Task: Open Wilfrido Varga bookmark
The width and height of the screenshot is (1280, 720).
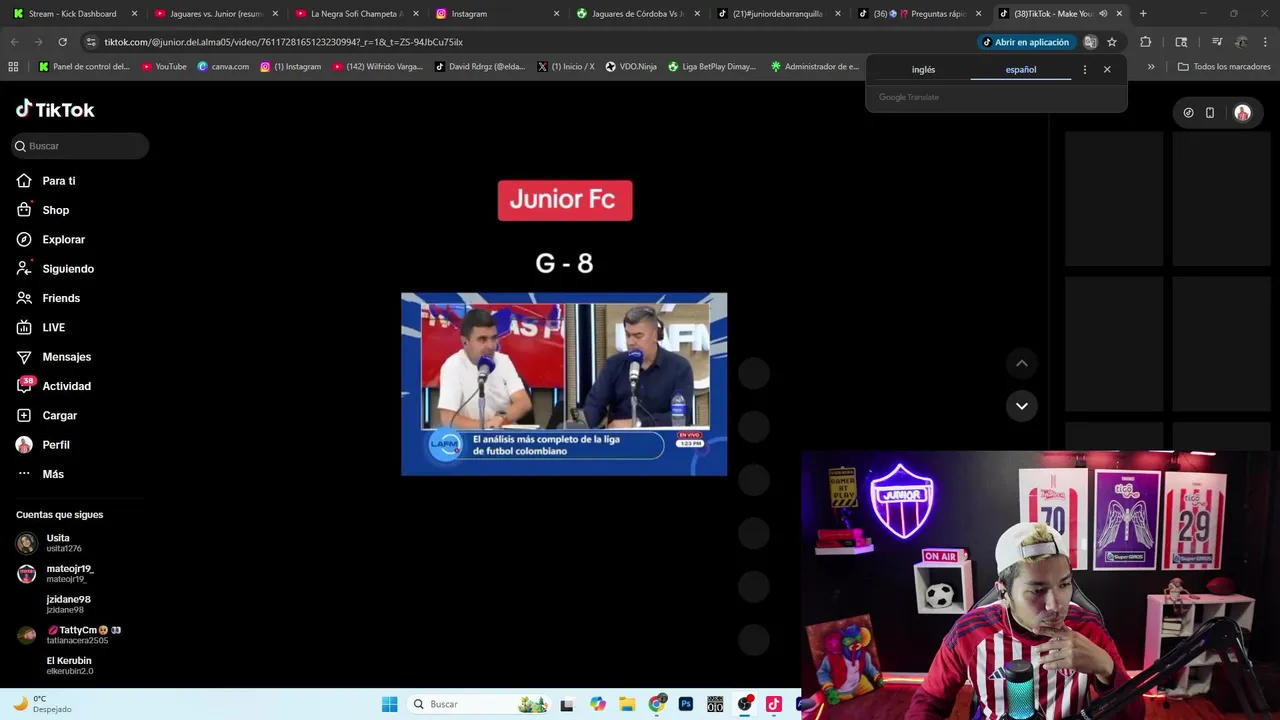Action: click(378, 67)
